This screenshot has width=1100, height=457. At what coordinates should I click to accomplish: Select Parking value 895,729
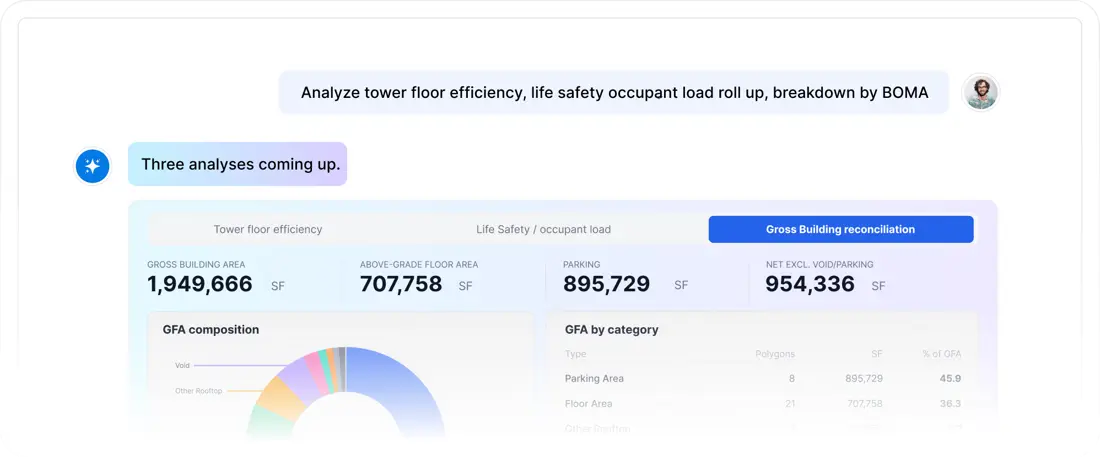point(606,284)
